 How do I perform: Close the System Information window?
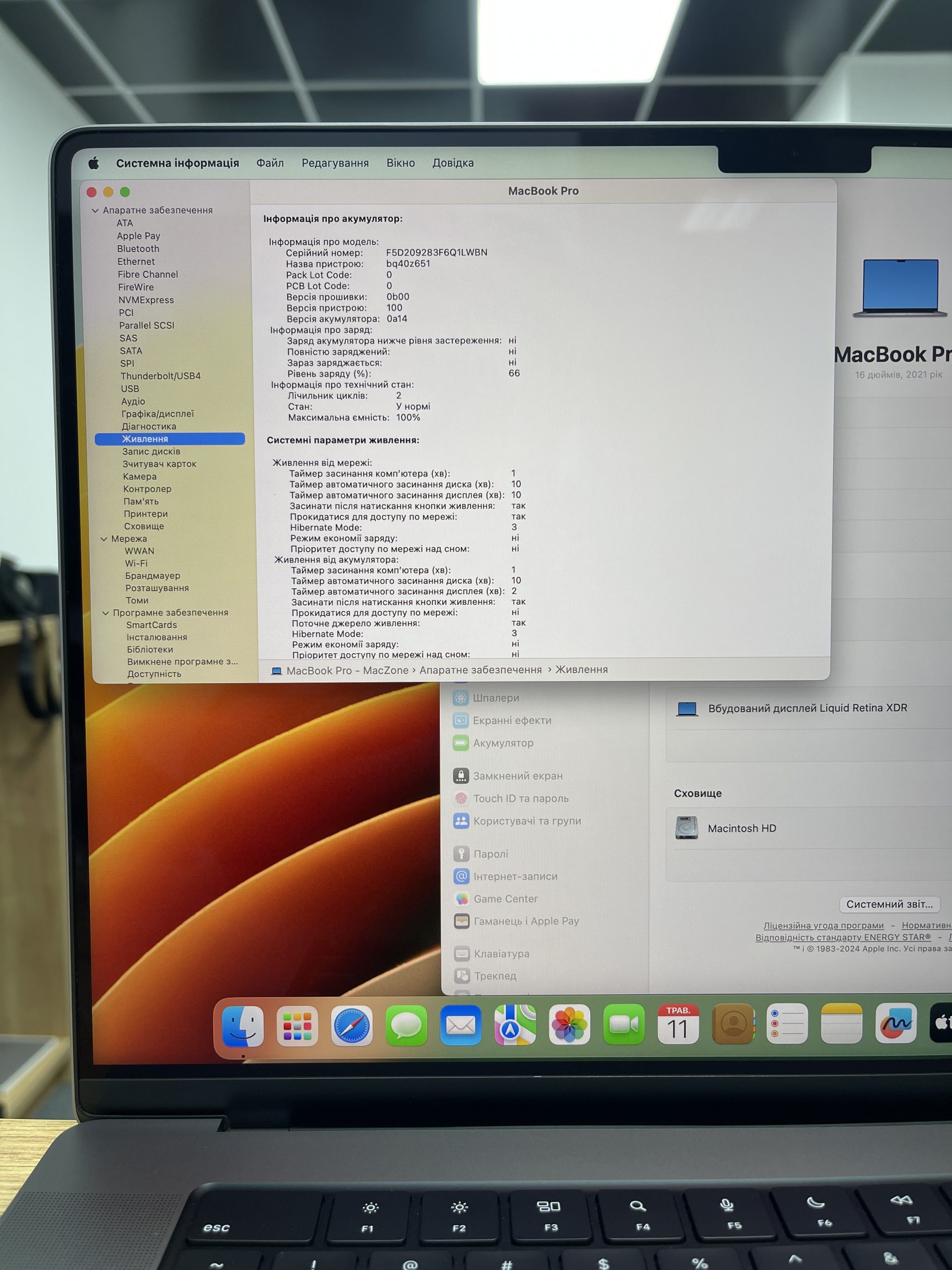91,192
